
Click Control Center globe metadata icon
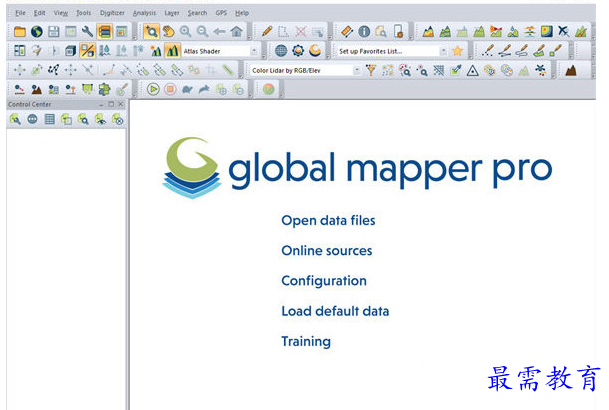tap(32, 119)
